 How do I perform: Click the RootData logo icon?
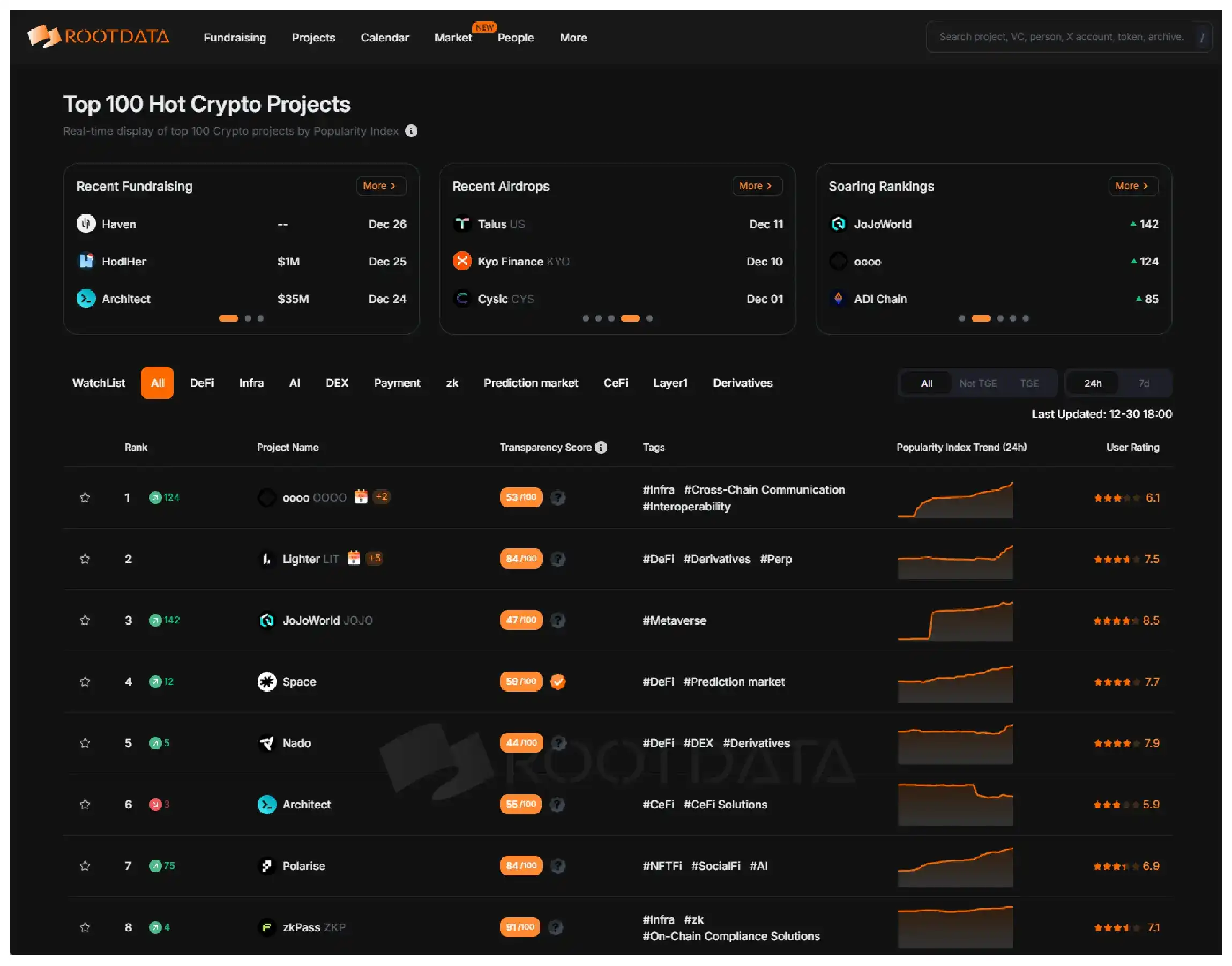(x=43, y=37)
